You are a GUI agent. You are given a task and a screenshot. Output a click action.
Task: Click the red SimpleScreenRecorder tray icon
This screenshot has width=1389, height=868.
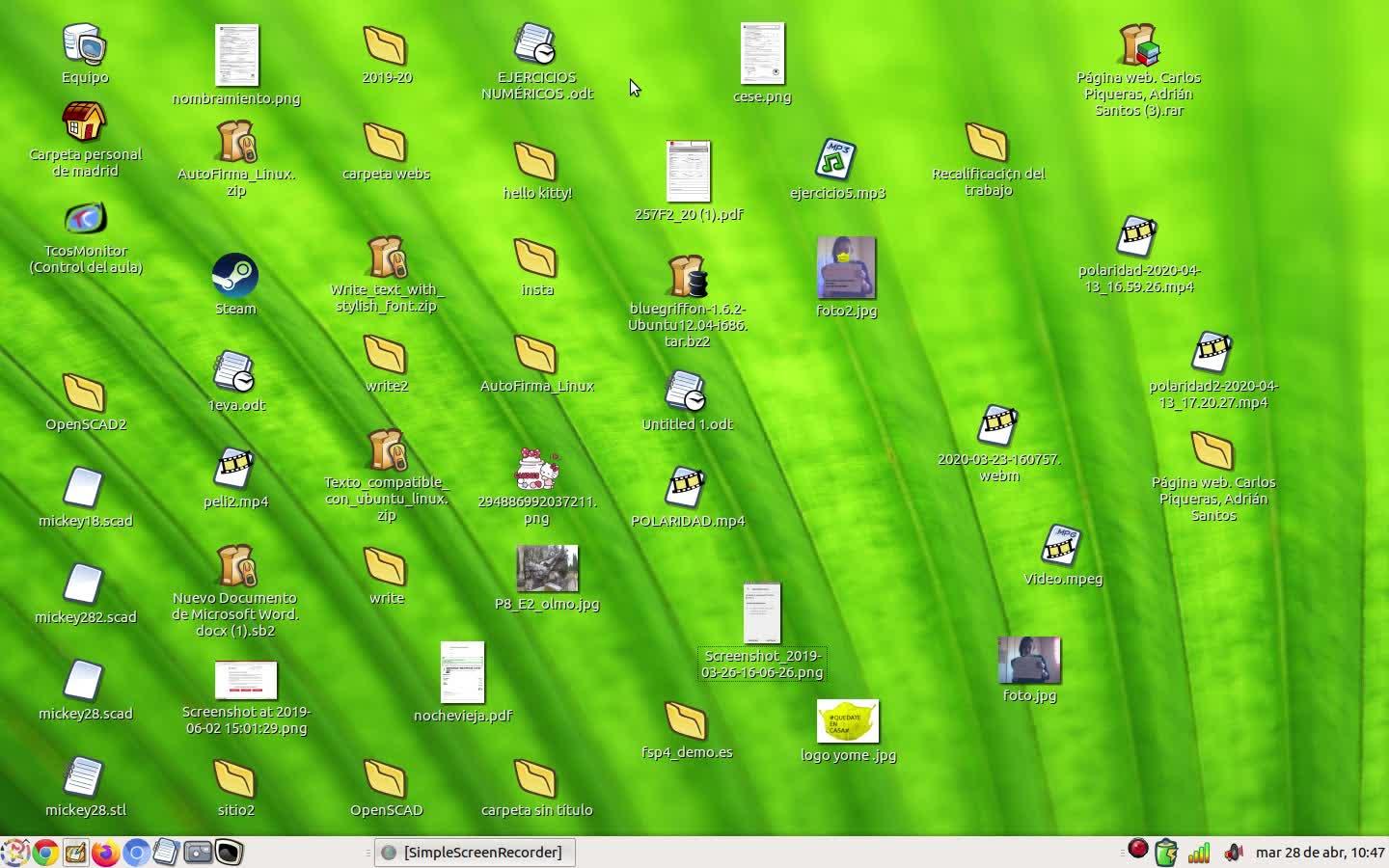pyautogui.click(x=1138, y=849)
